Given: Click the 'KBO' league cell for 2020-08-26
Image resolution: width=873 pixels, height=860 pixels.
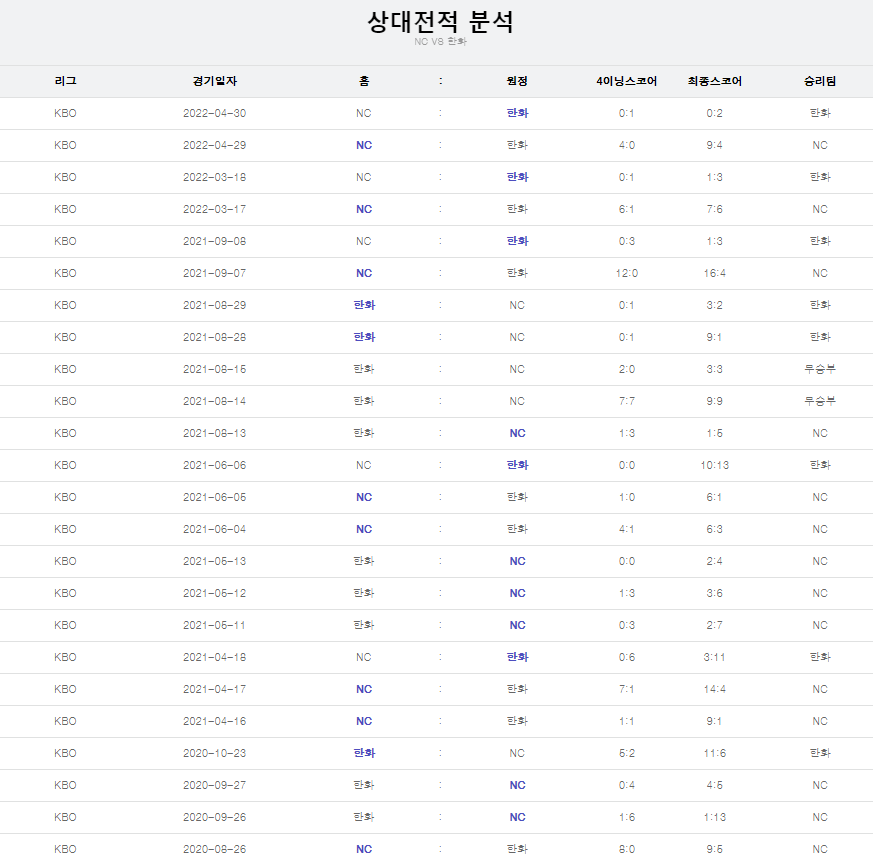Looking at the screenshot, I should tap(65, 849).
